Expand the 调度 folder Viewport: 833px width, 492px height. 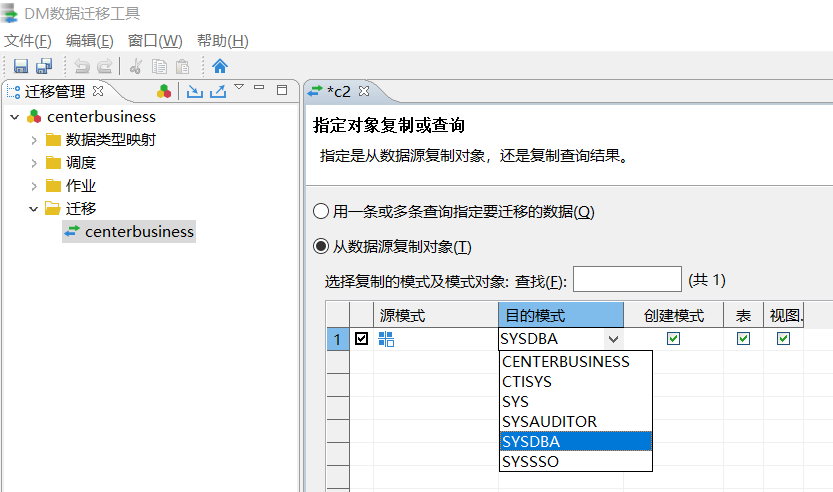34,163
